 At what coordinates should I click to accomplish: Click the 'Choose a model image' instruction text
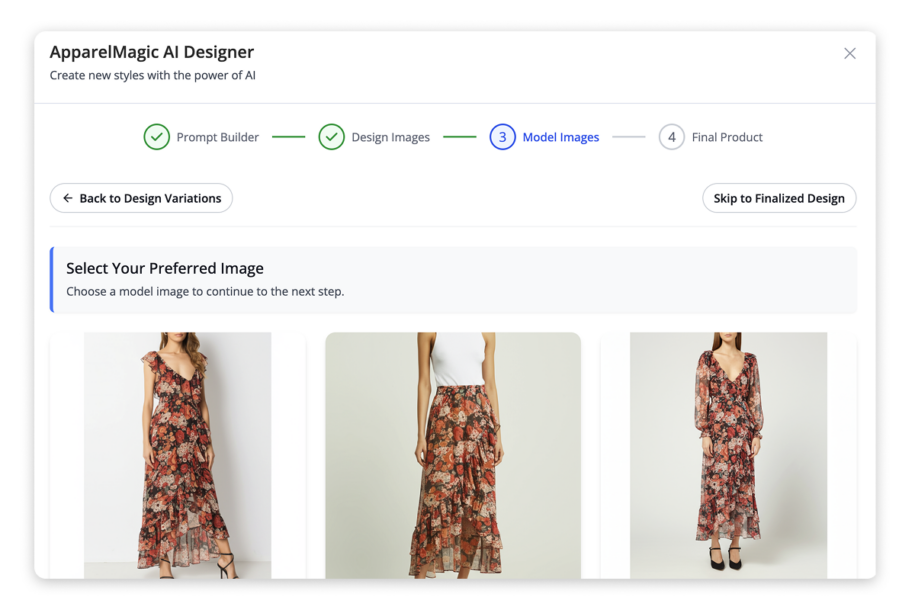click(x=205, y=292)
